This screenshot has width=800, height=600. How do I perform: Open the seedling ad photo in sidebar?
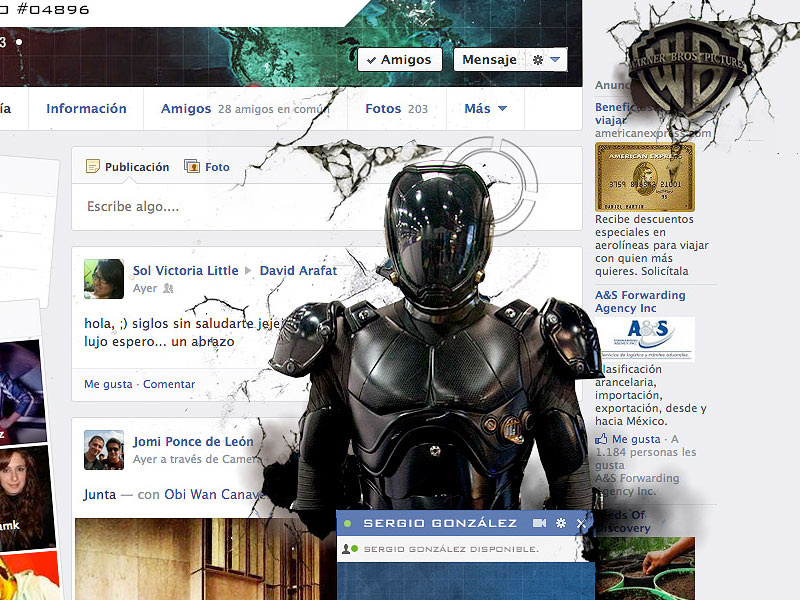(x=645, y=568)
